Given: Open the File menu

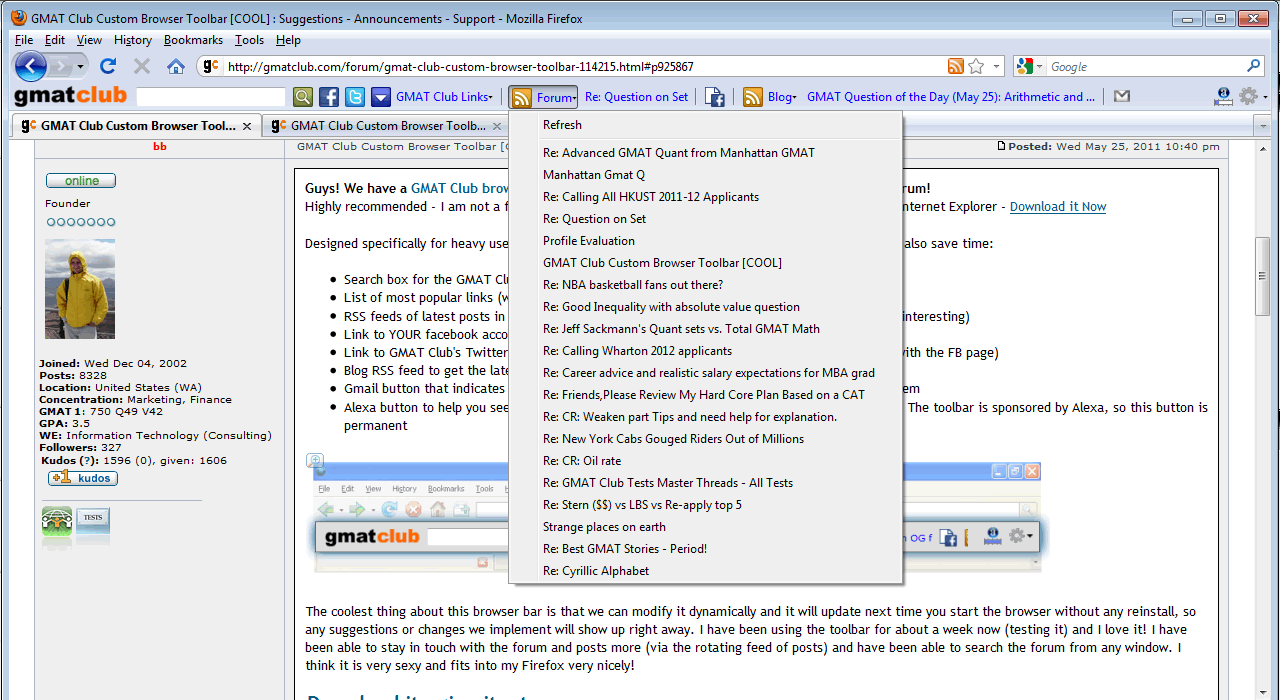Looking at the screenshot, I should (24, 40).
